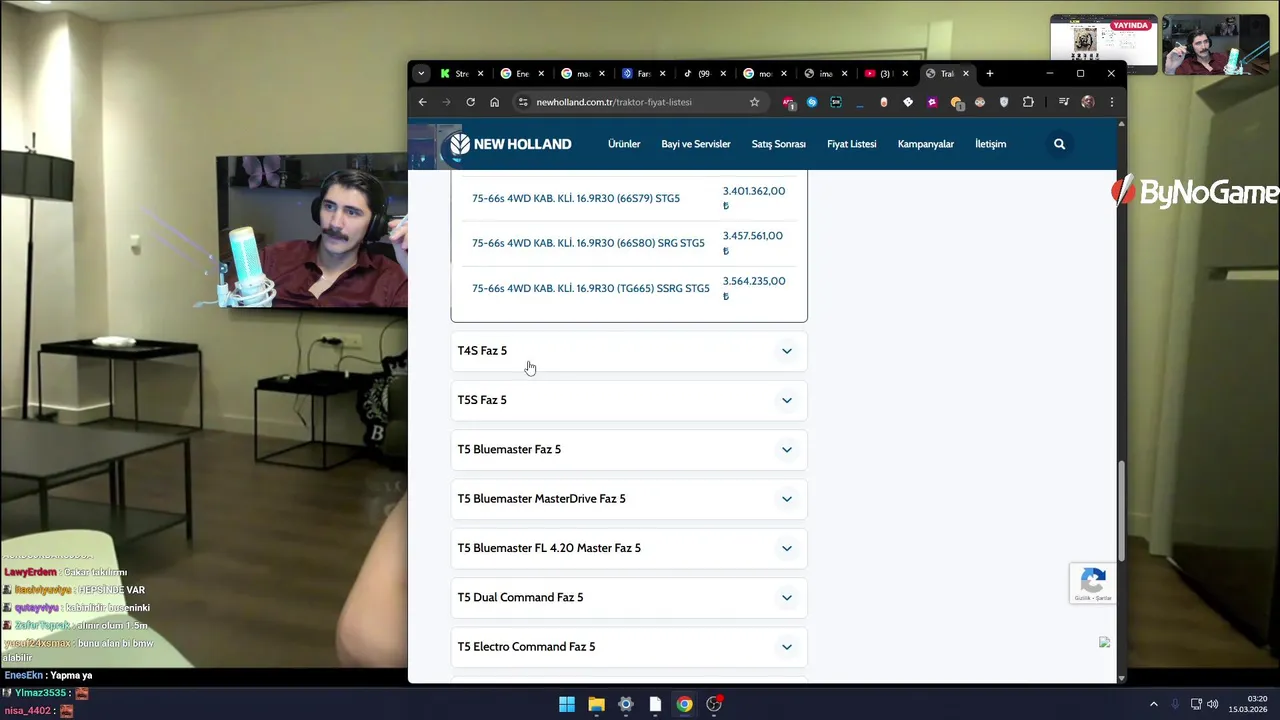Image resolution: width=1280 pixels, height=720 pixels.
Task: Open OBS Studio from taskbar
Action: point(714,704)
